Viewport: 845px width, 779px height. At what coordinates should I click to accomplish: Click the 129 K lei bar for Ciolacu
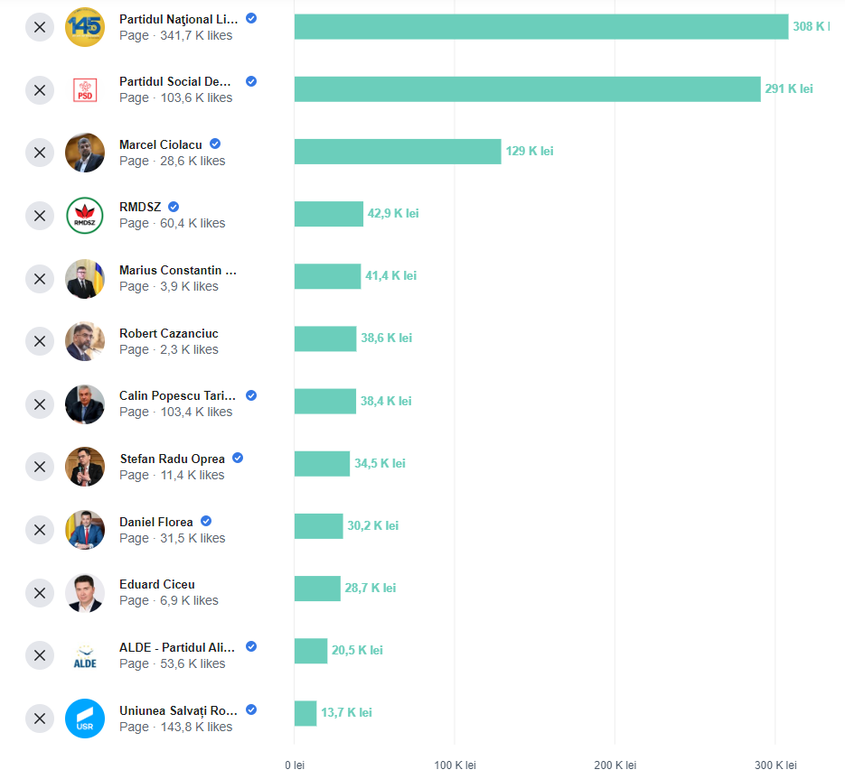(397, 152)
